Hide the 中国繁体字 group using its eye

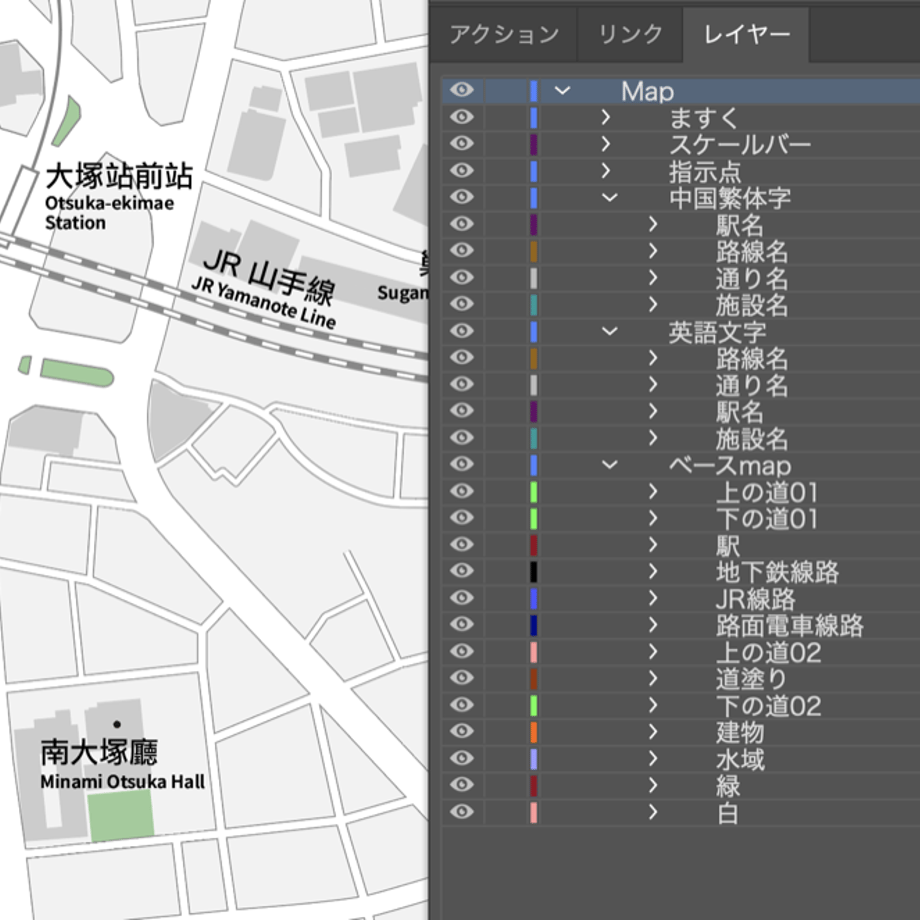click(x=462, y=197)
